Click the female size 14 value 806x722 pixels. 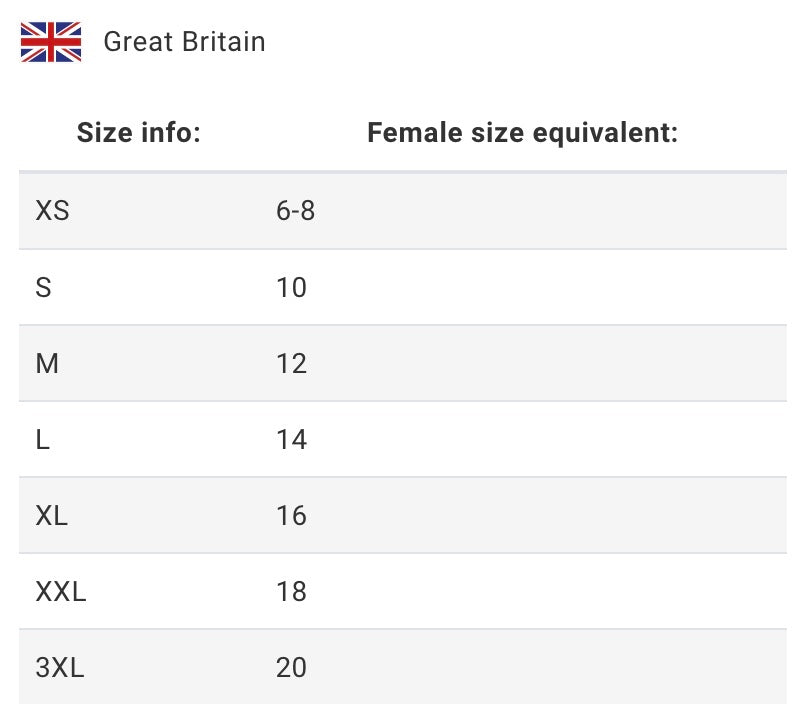[291, 440]
